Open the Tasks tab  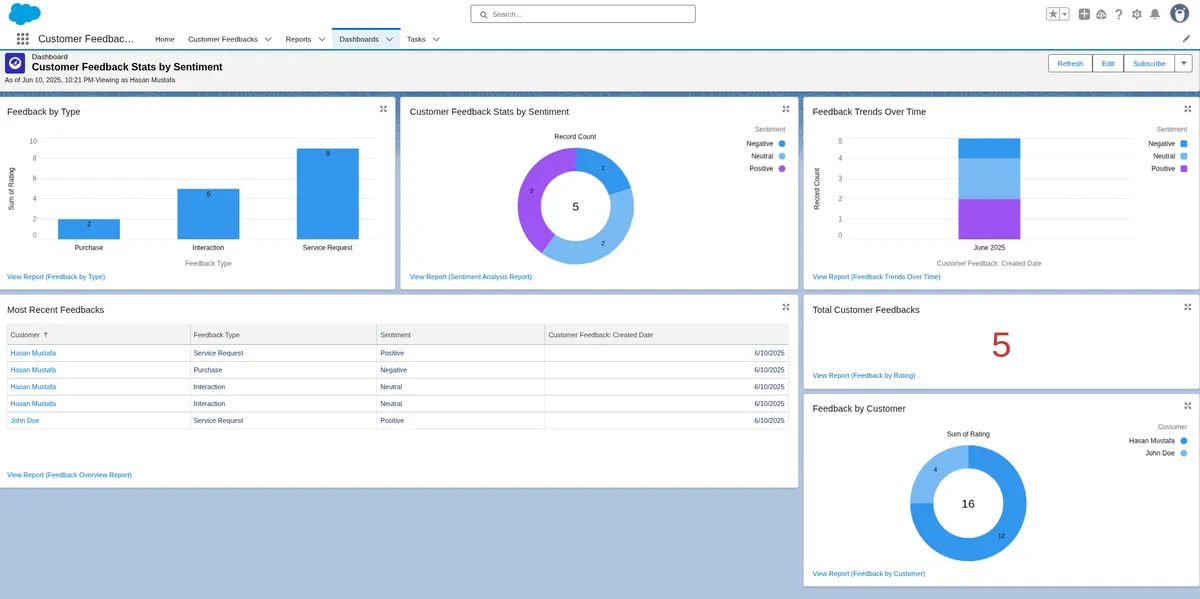click(416, 39)
